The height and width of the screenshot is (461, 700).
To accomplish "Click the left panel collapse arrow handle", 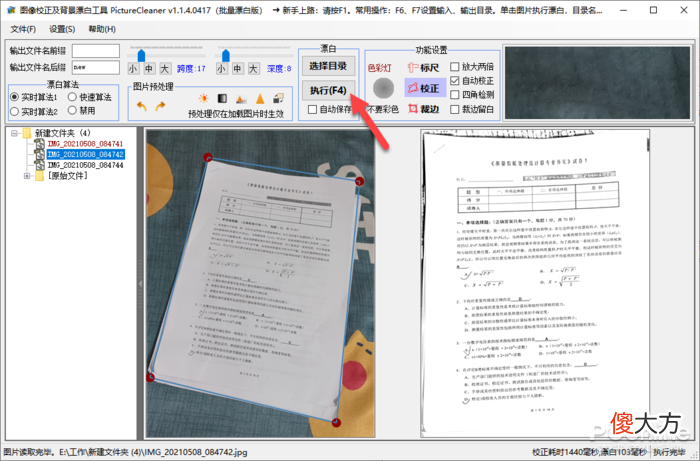I will pyautogui.click(x=141, y=283).
